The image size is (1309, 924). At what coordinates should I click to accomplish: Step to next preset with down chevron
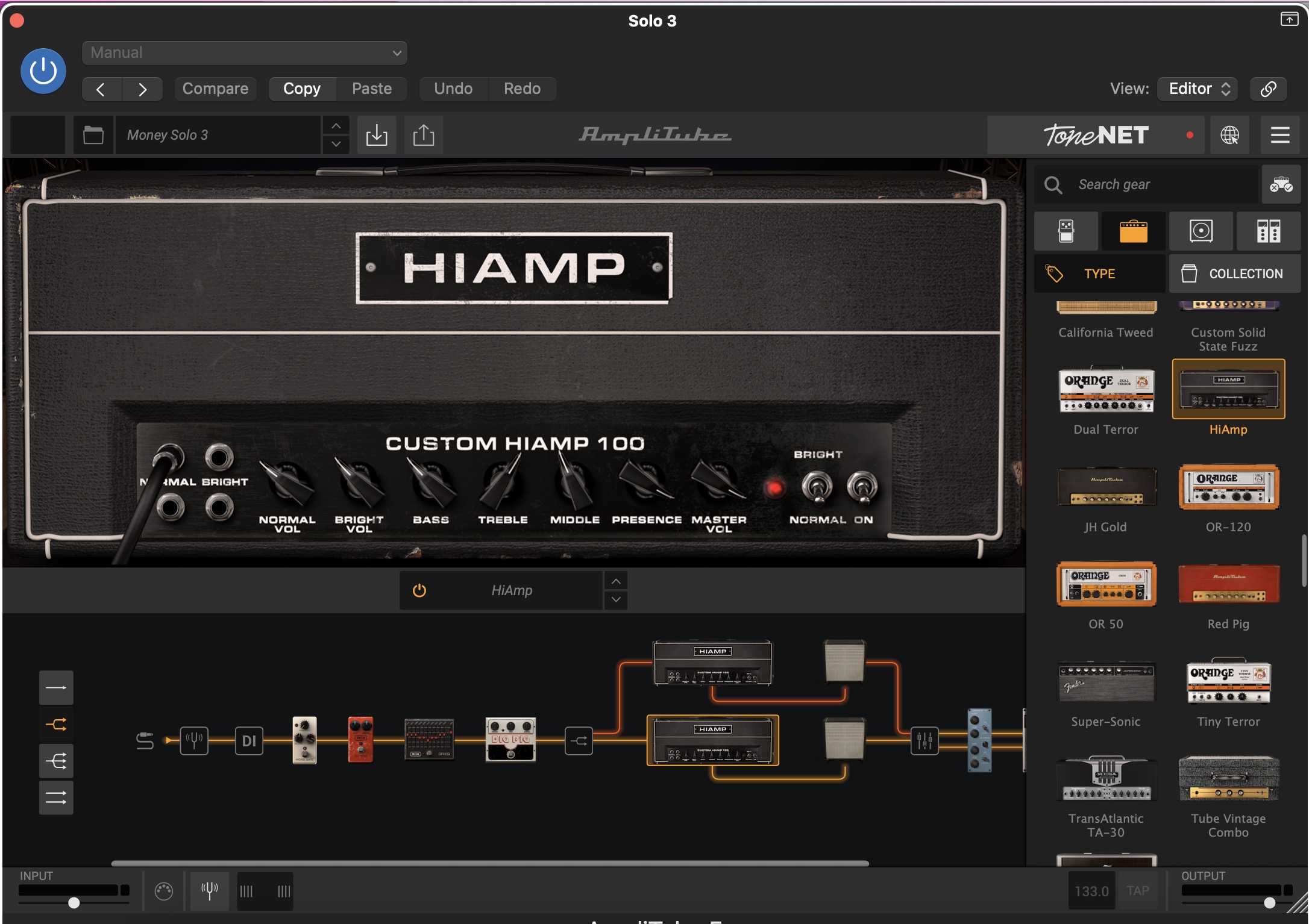click(336, 144)
